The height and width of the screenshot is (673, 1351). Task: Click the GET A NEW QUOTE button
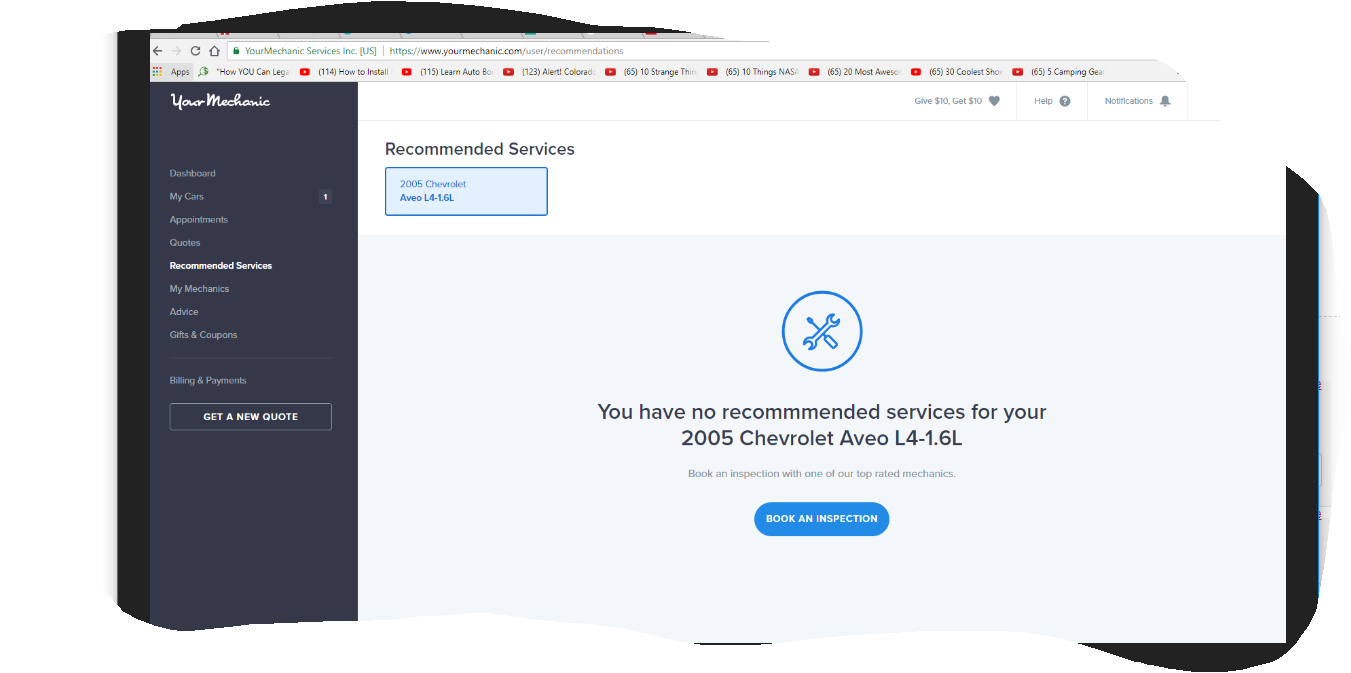click(250, 417)
